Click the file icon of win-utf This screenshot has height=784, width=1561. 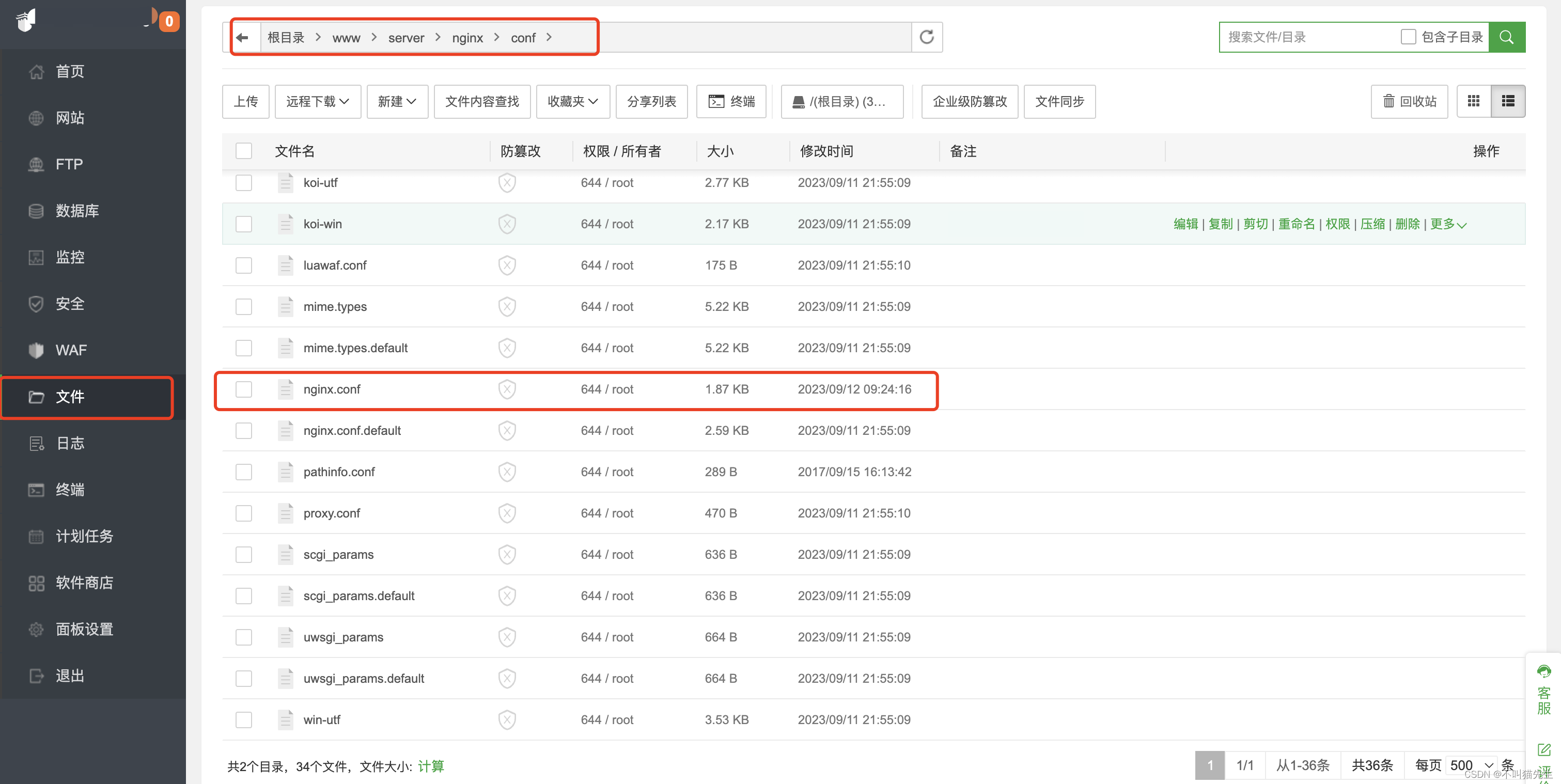286,720
